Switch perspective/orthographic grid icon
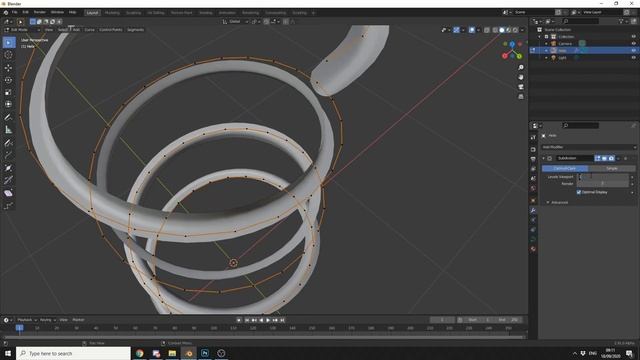 521,97
